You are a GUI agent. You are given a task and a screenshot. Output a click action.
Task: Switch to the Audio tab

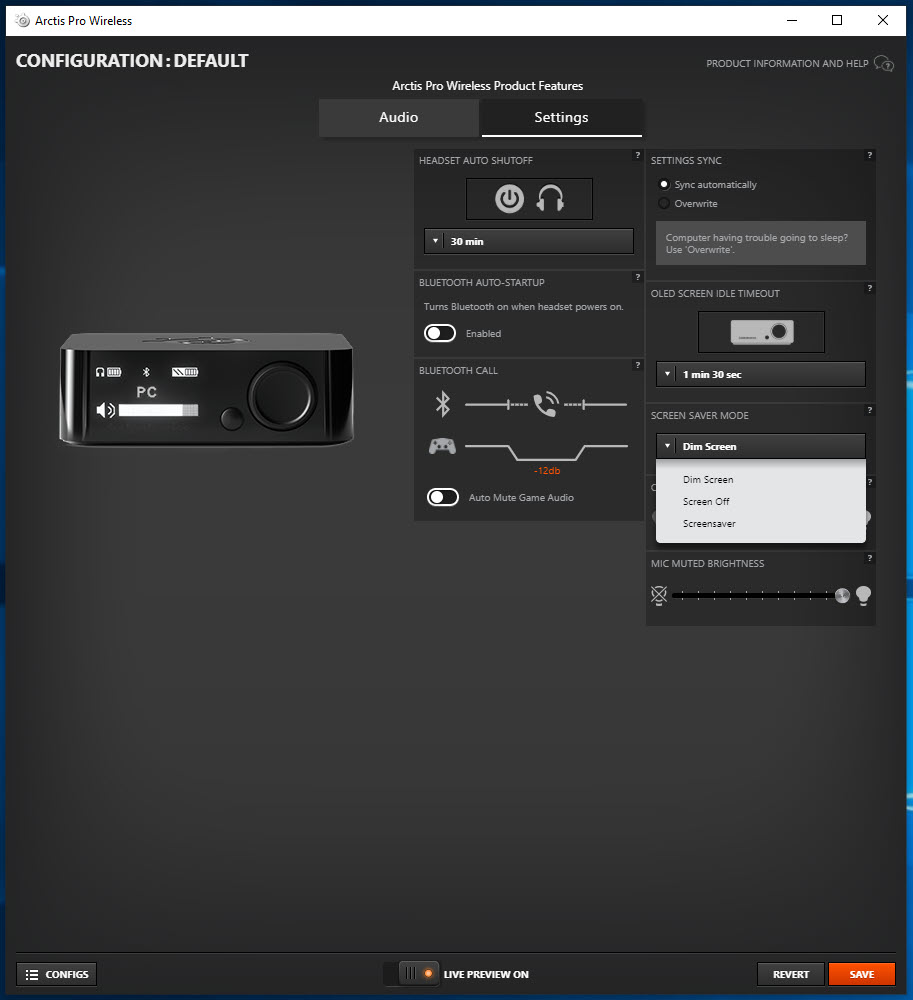pos(398,117)
